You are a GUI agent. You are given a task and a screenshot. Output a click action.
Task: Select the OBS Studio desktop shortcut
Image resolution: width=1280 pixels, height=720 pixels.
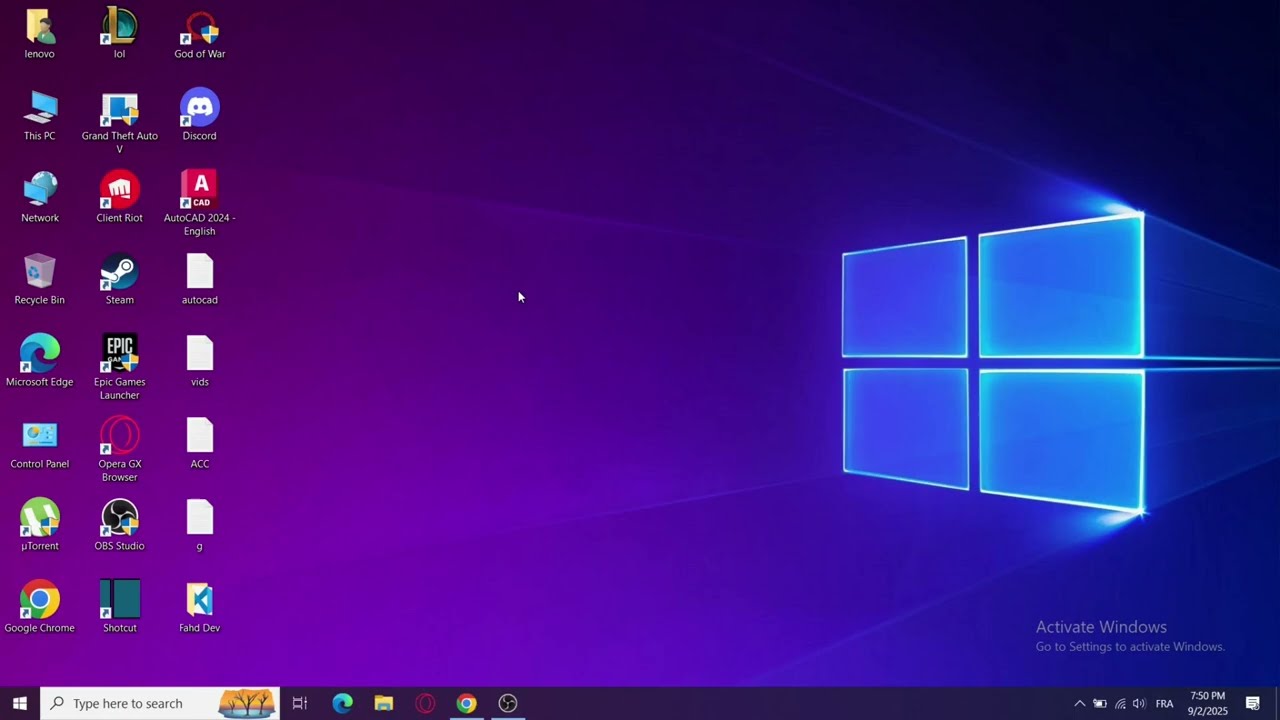(119, 526)
